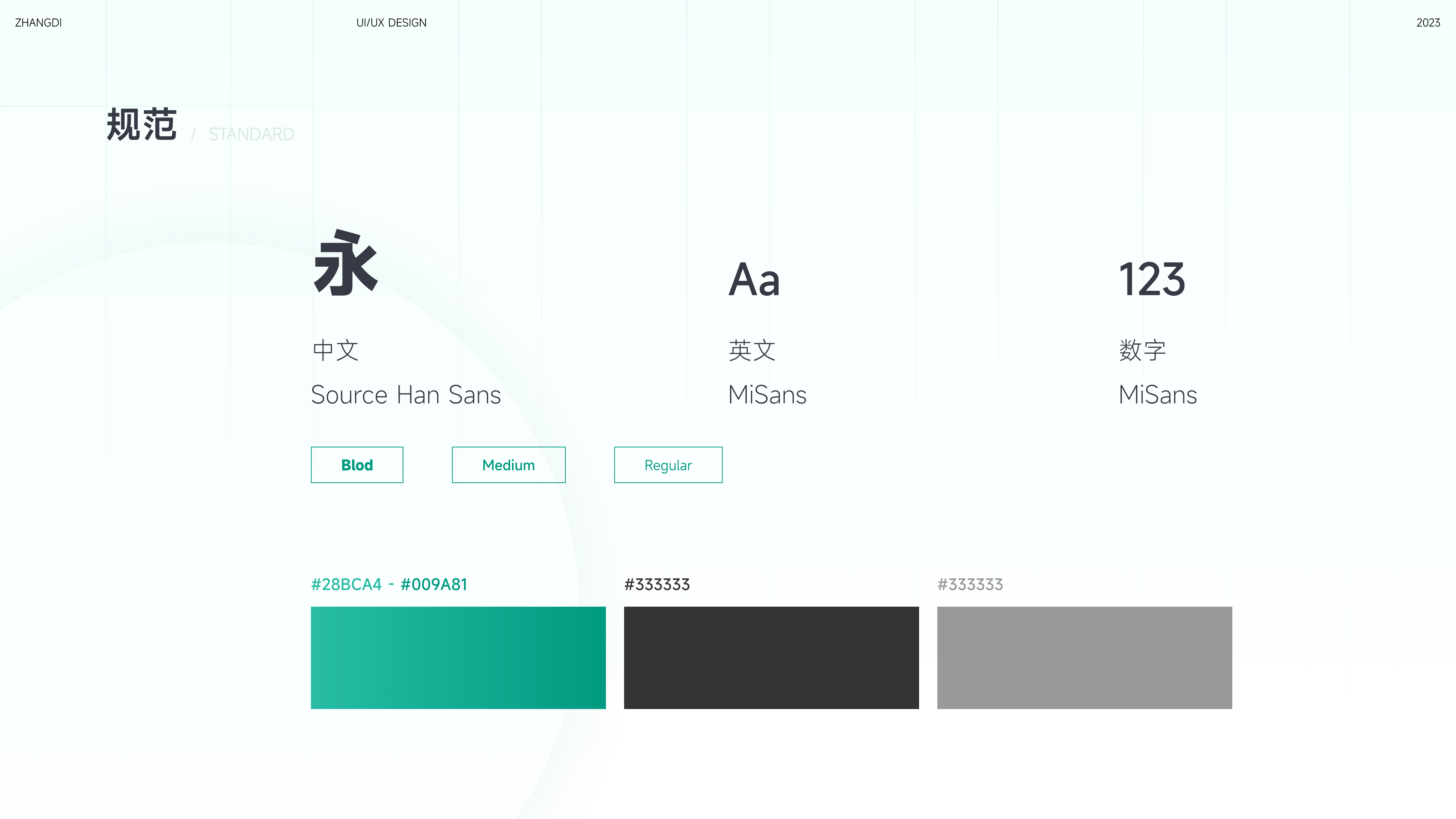Click the MiSans label under 英文
The image size is (1456, 819).
767,395
